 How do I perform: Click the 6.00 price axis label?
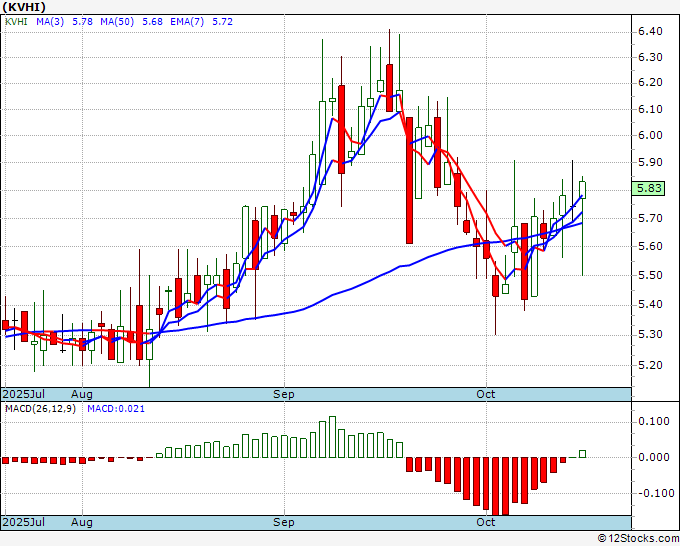[650, 135]
